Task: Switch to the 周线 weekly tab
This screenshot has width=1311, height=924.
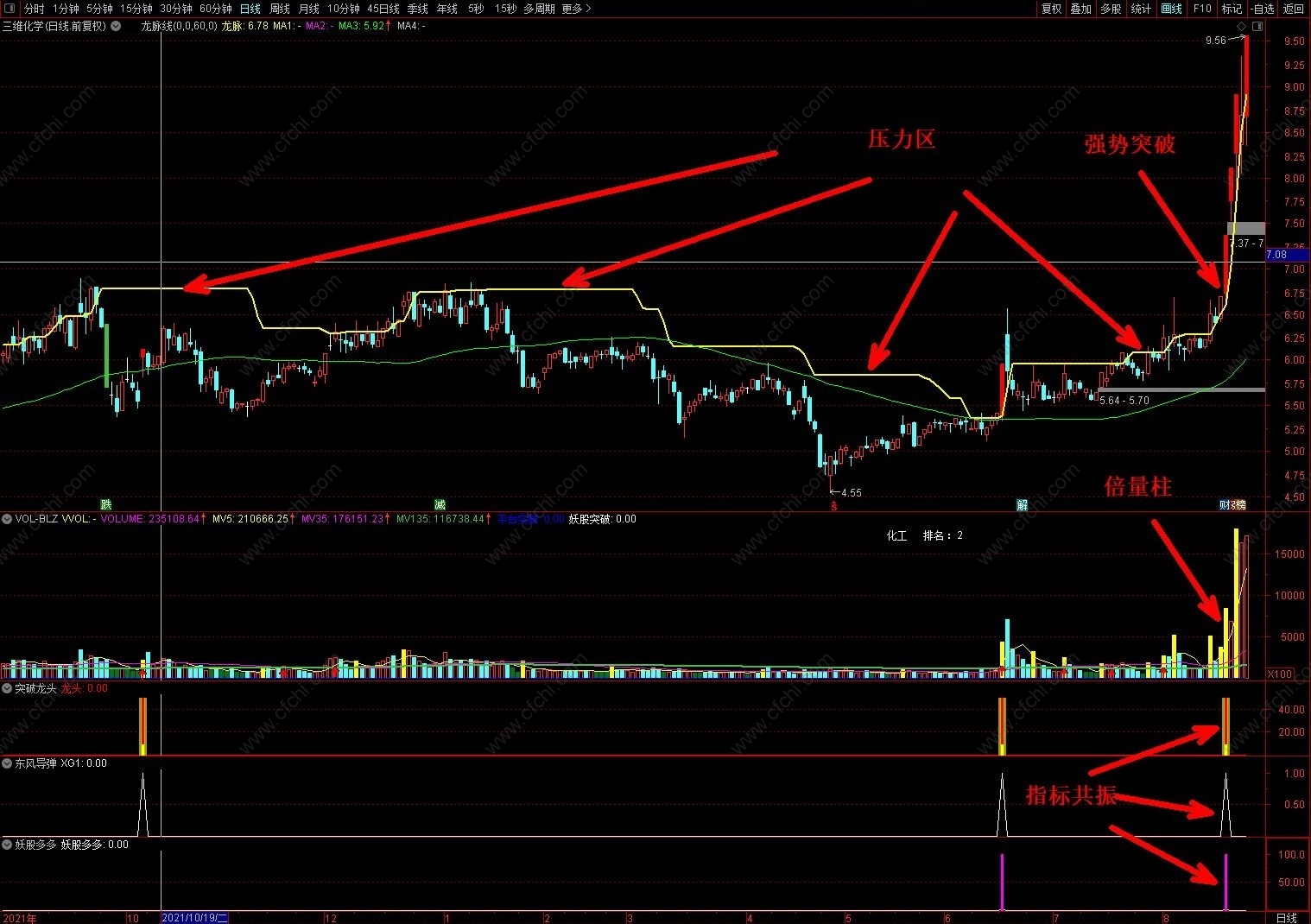Action: click(x=280, y=9)
